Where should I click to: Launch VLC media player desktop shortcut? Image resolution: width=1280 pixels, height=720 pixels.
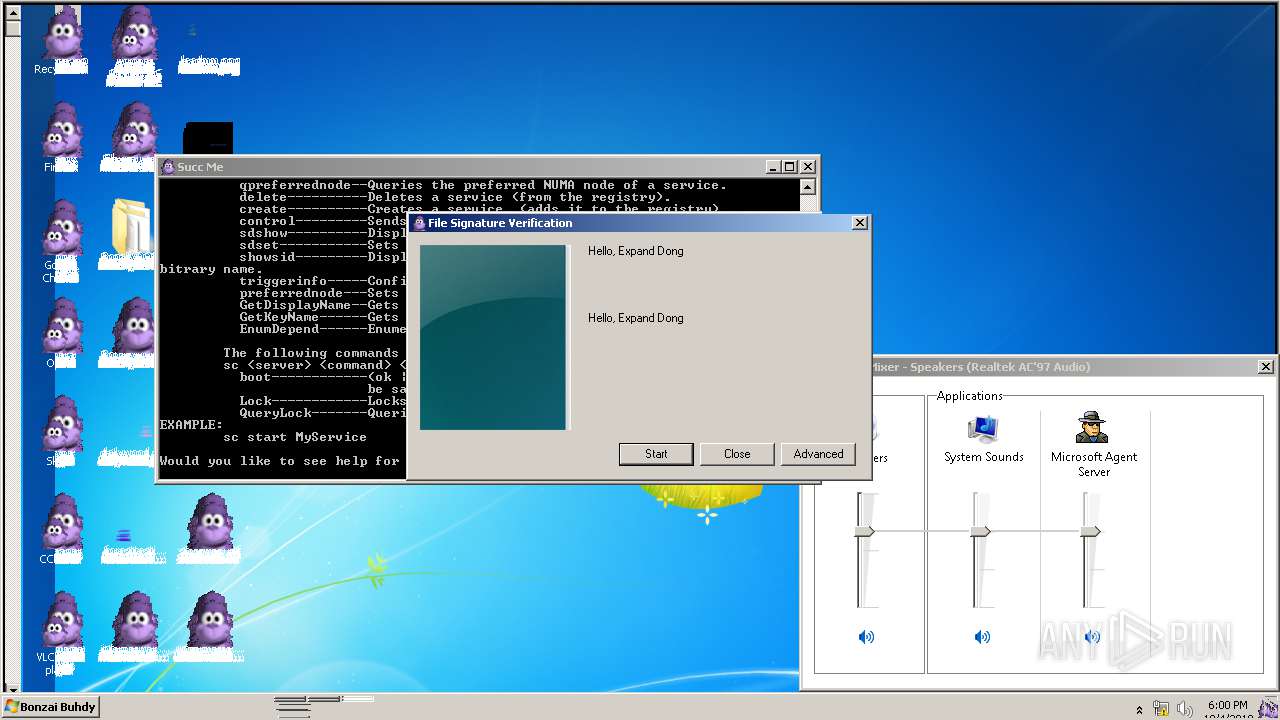point(64,632)
